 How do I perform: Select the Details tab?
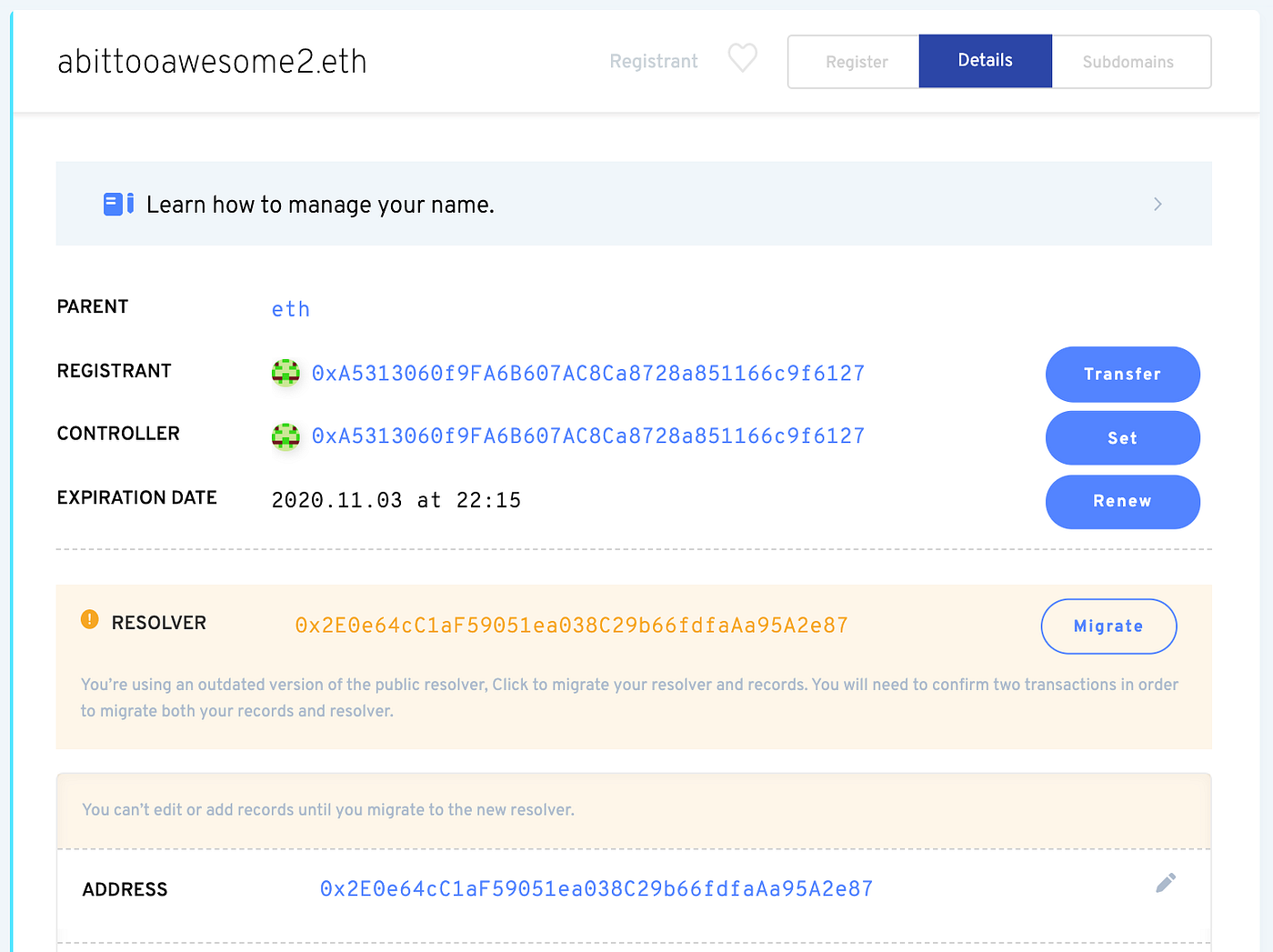tap(986, 61)
